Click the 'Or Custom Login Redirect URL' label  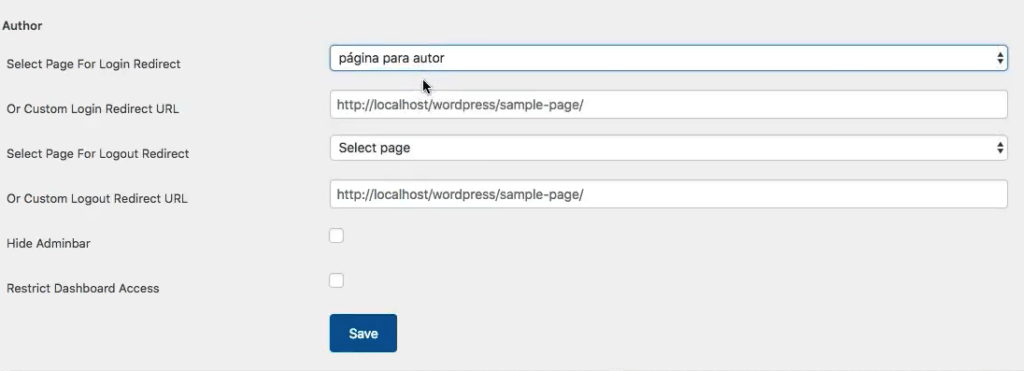tap(93, 109)
